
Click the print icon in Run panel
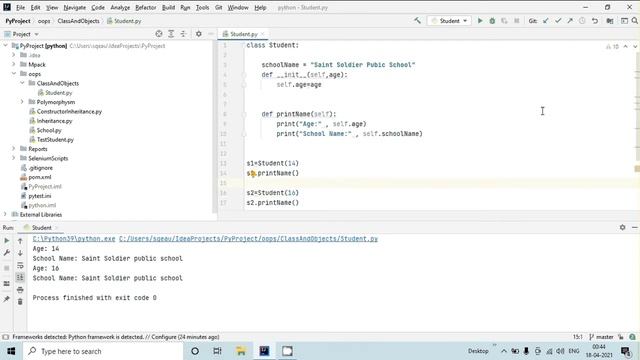(20, 290)
